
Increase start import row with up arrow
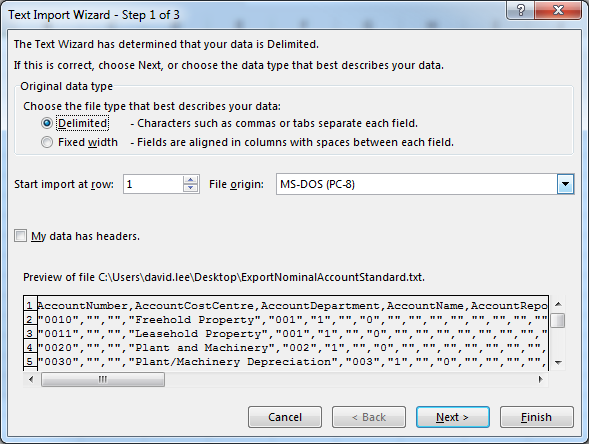pyautogui.click(x=190, y=180)
